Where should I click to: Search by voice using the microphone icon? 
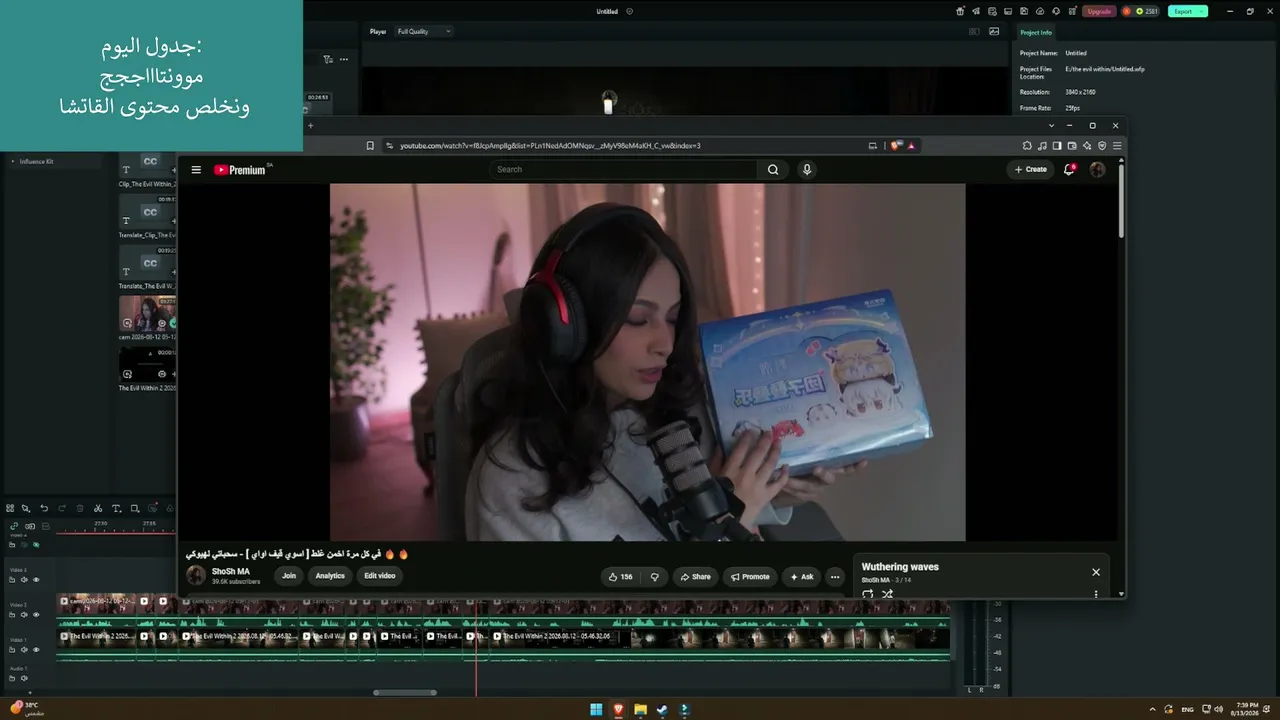807,170
